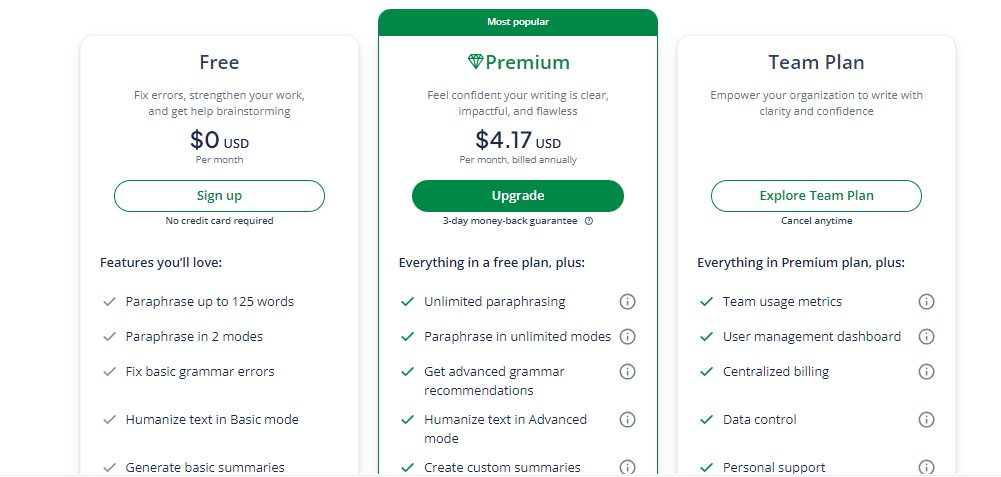This screenshot has width=1001, height=477.
Task: Click the Most popular banner
Action: point(518,22)
